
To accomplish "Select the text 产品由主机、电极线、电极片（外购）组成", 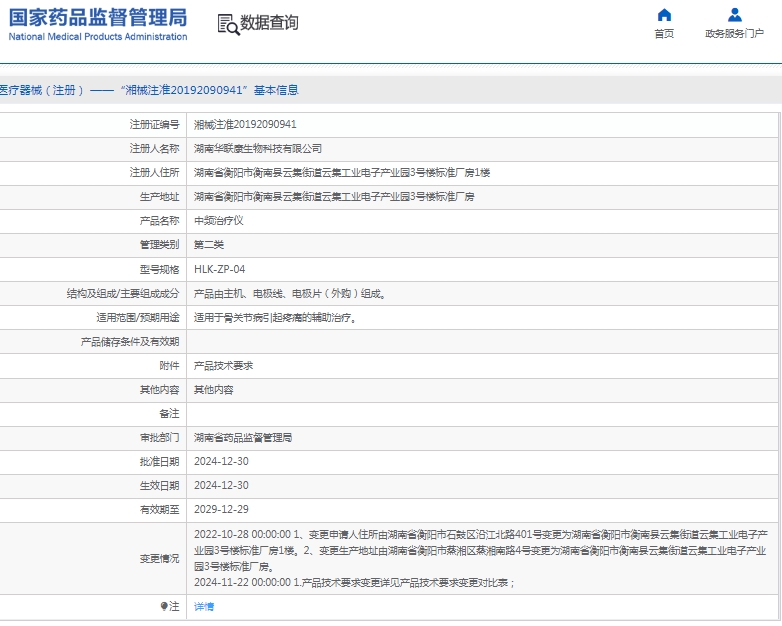I will click(x=289, y=294).
